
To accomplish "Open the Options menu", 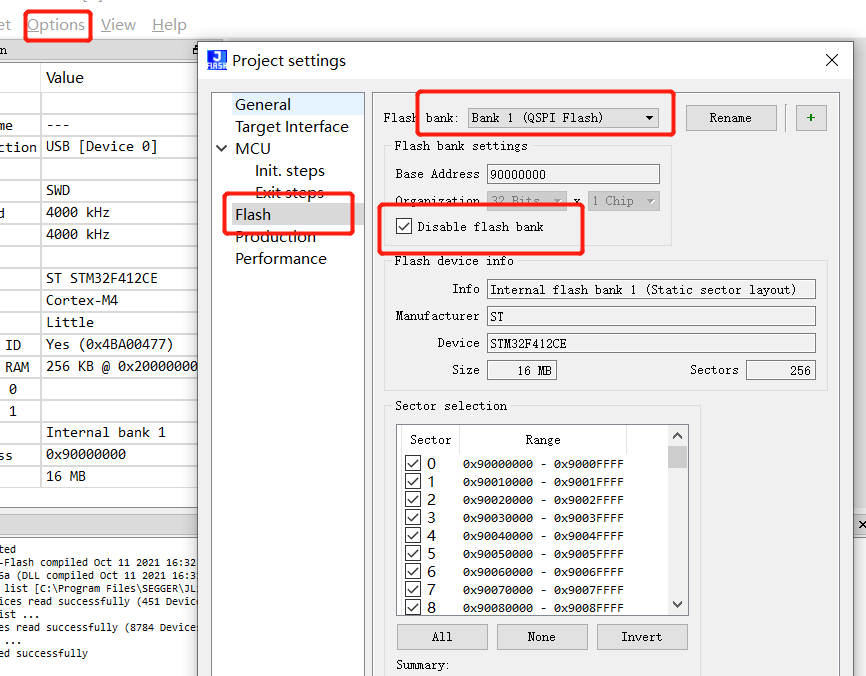I will click(57, 24).
